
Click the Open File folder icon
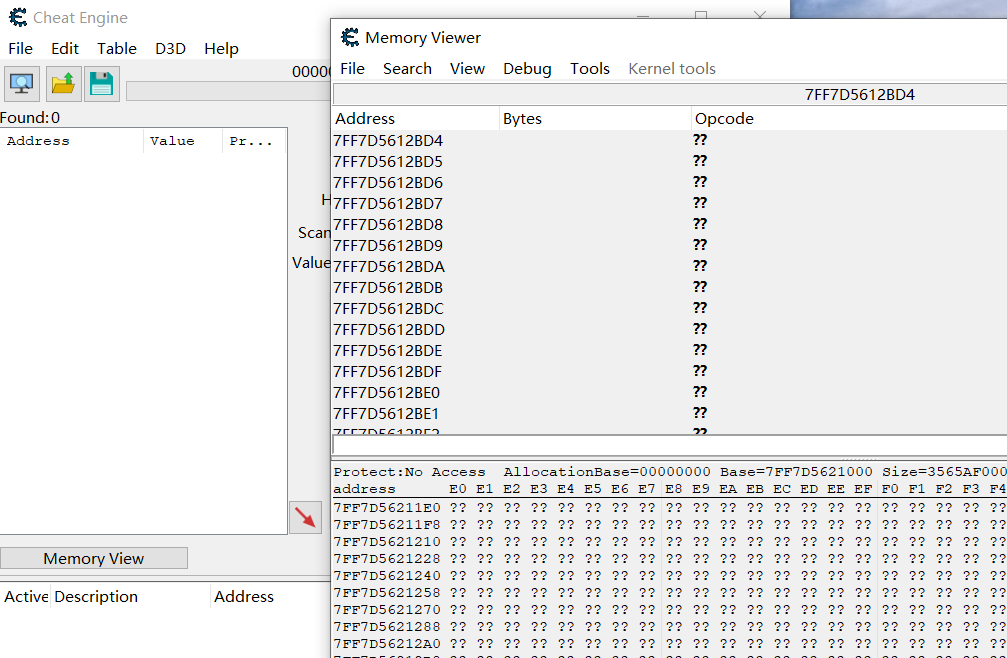click(x=64, y=84)
